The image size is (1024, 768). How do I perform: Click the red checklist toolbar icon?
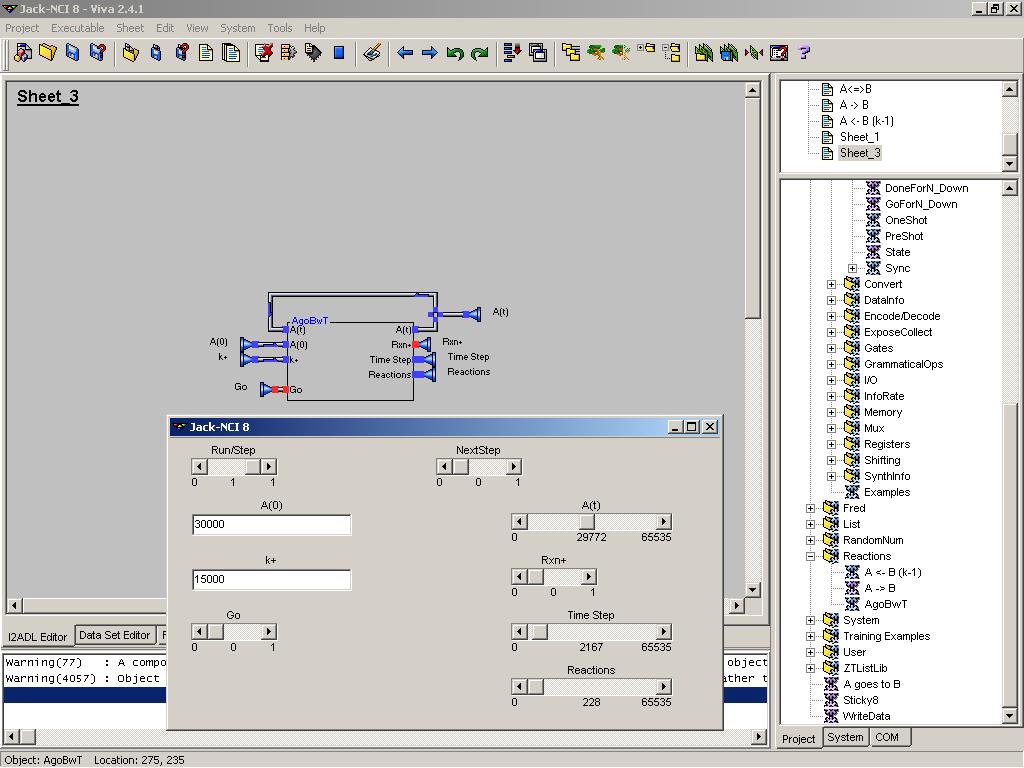point(779,52)
